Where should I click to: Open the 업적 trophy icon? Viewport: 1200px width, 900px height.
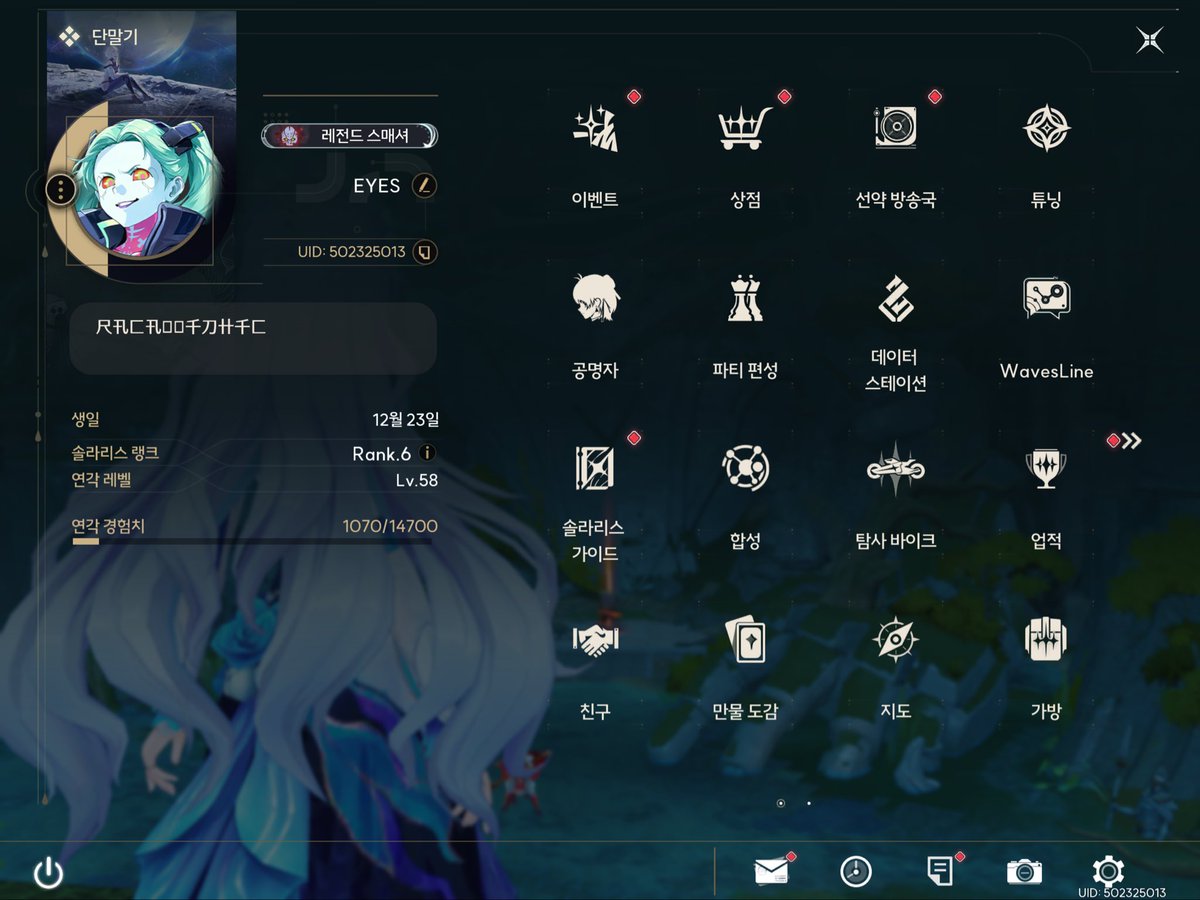[1047, 468]
